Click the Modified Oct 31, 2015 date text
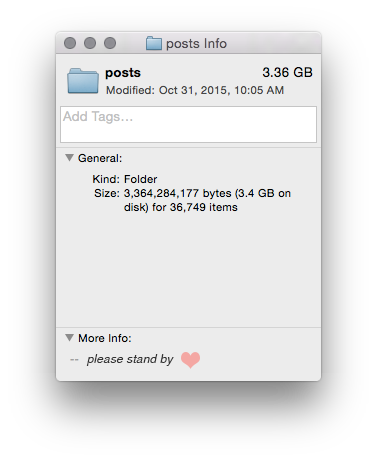377x455 pixels. 195,90
